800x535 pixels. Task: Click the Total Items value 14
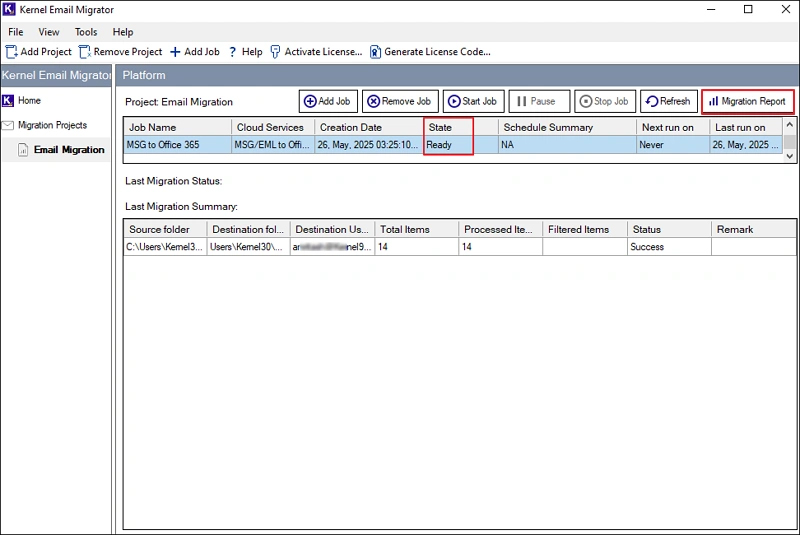[416, 247]
